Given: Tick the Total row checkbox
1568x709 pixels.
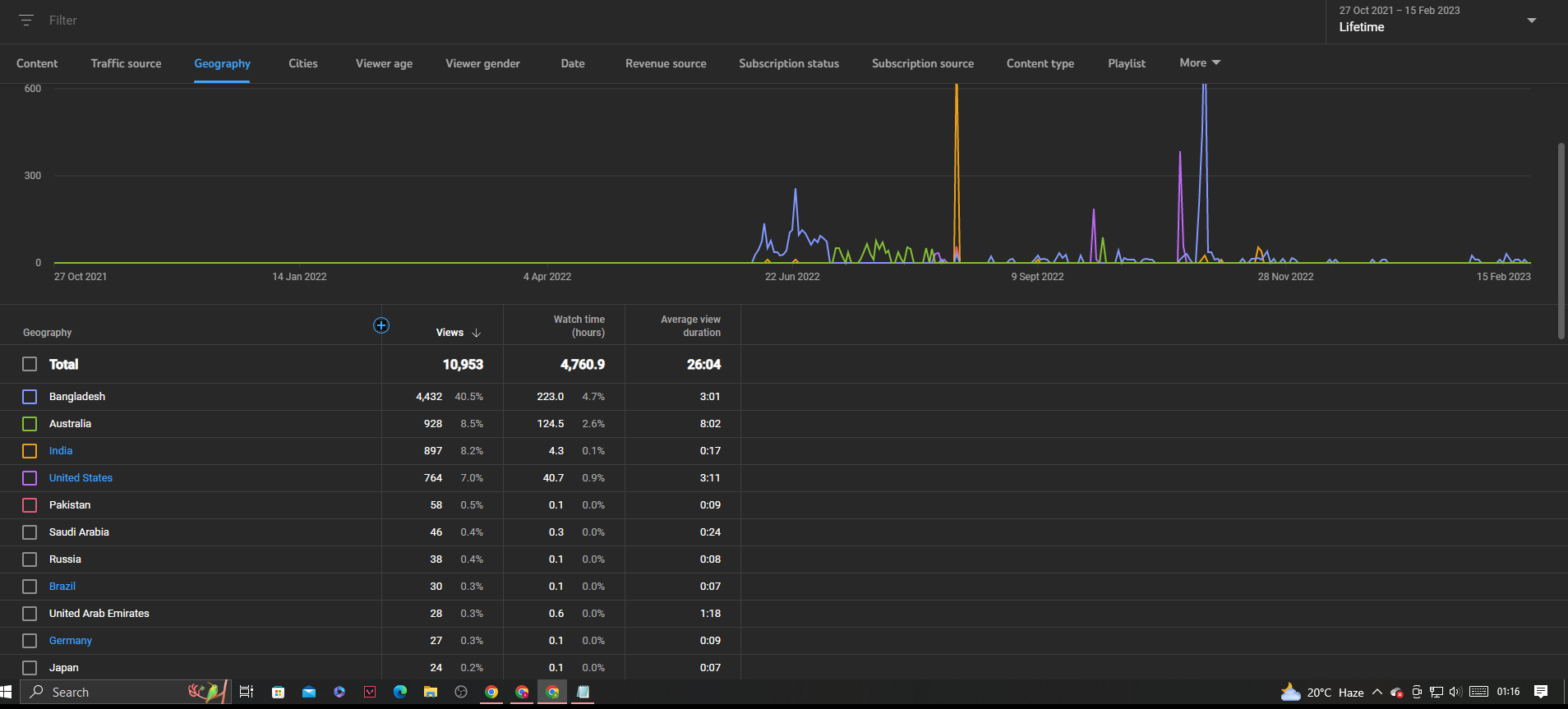Looking at the screenshot, I should (30, 364).
